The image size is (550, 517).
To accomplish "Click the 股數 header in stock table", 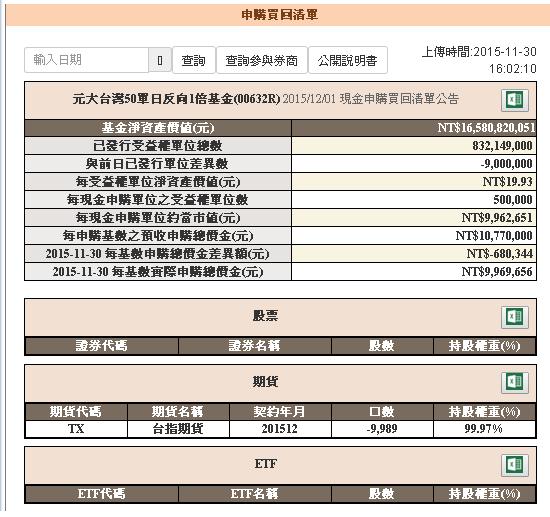I will (382, 346).
